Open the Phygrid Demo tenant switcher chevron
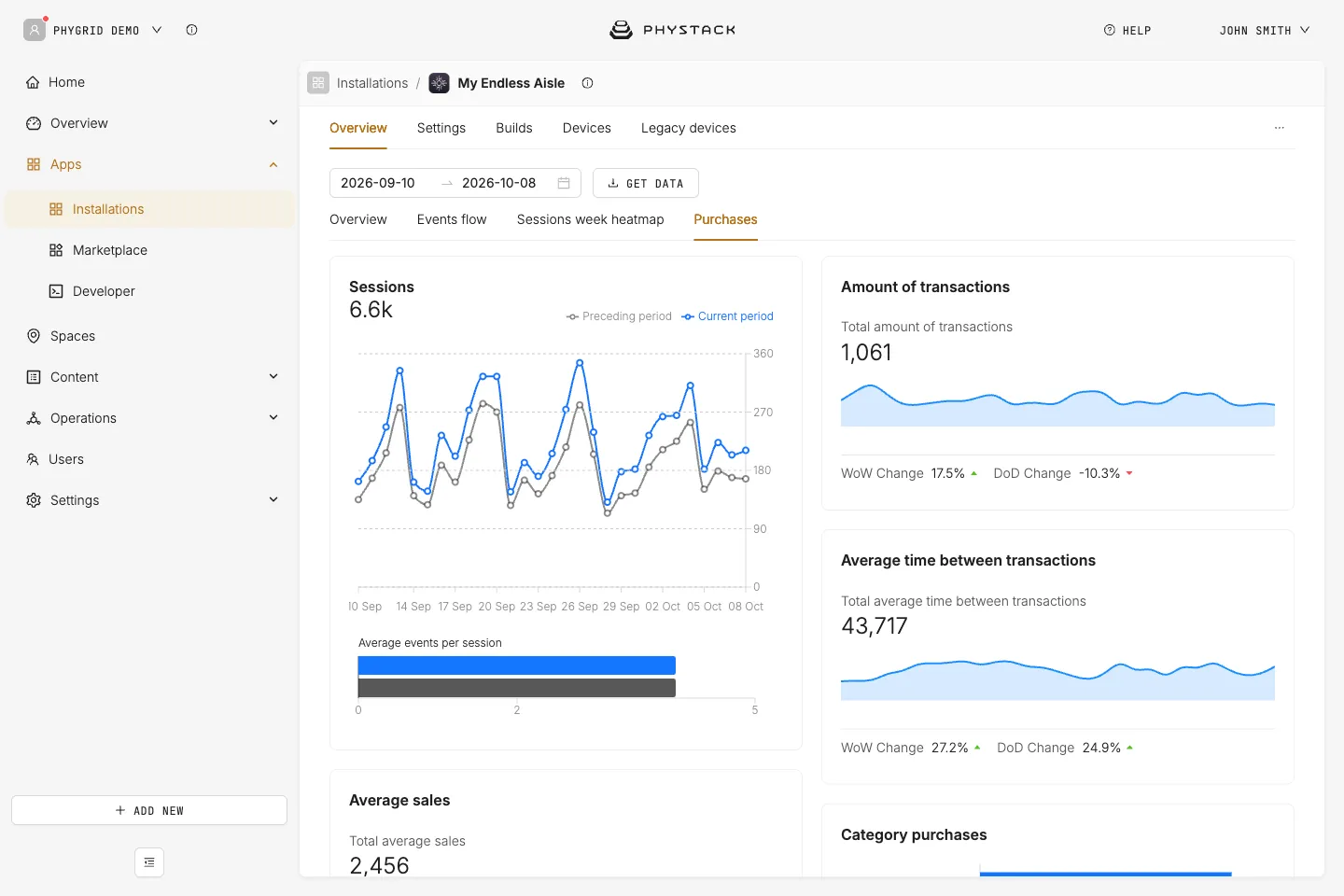Viewport: 1344px width, 896px height. 157,30
